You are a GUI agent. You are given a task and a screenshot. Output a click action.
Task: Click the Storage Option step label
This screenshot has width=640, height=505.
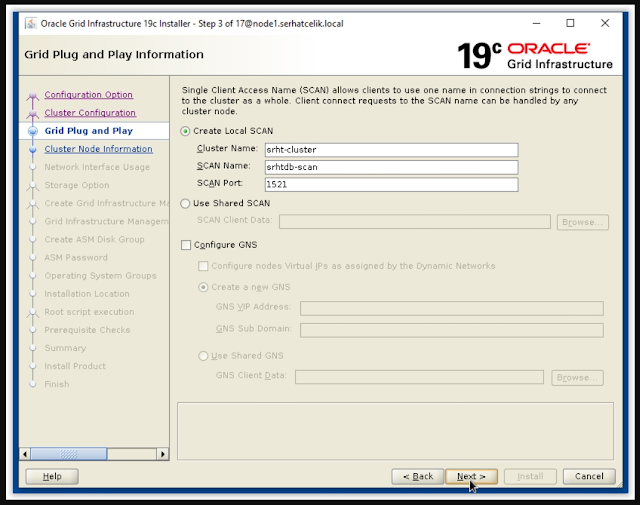[77, 185]
